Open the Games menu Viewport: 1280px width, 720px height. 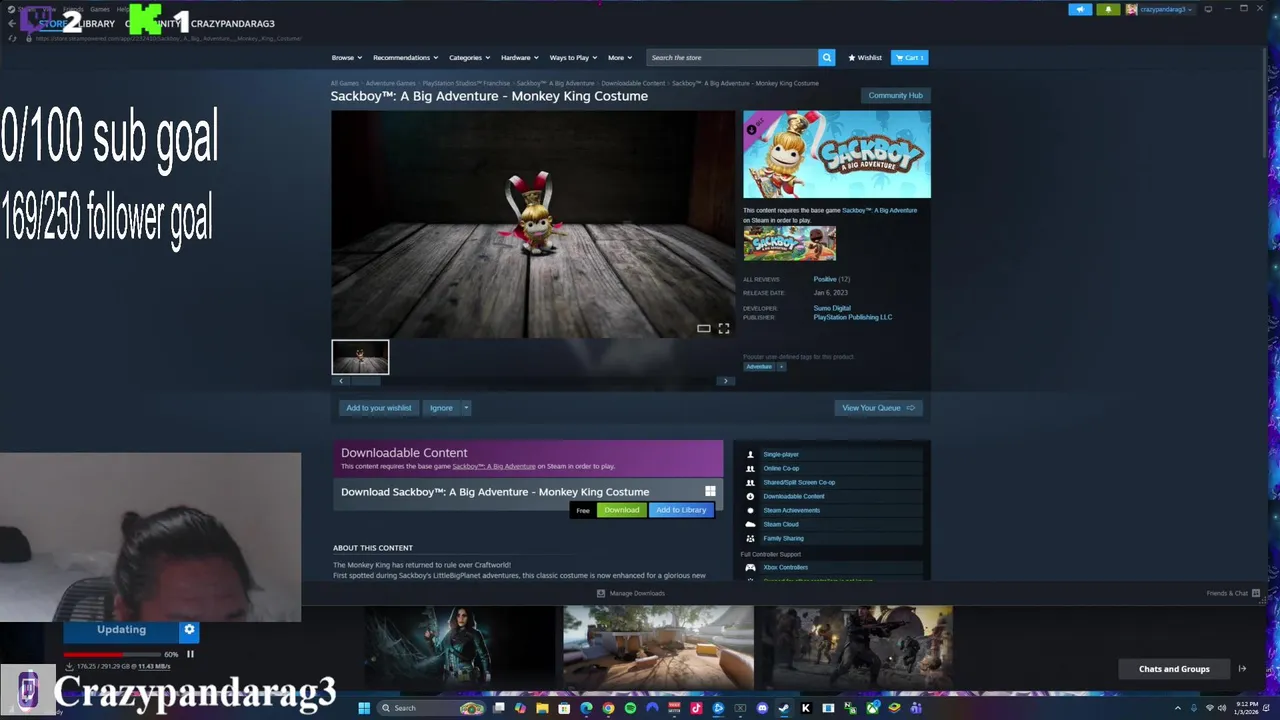100,9
